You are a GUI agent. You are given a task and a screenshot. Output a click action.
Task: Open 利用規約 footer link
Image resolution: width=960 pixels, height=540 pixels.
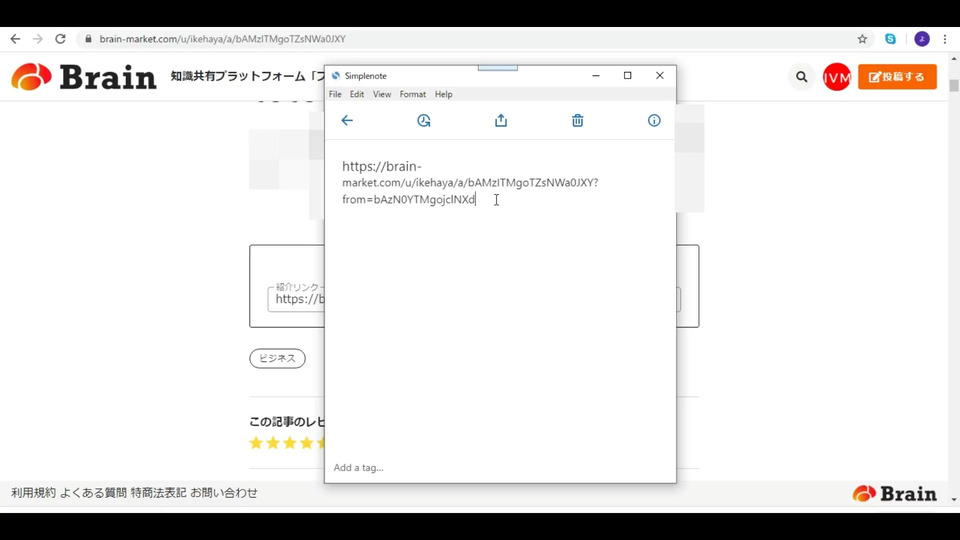(33, 493)
